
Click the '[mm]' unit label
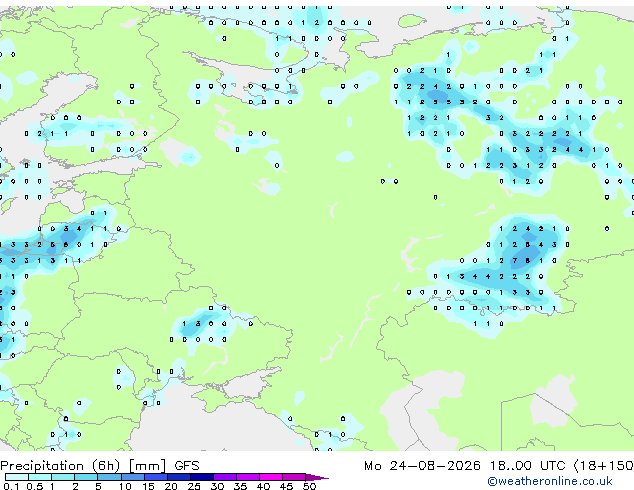pos(148,466)
